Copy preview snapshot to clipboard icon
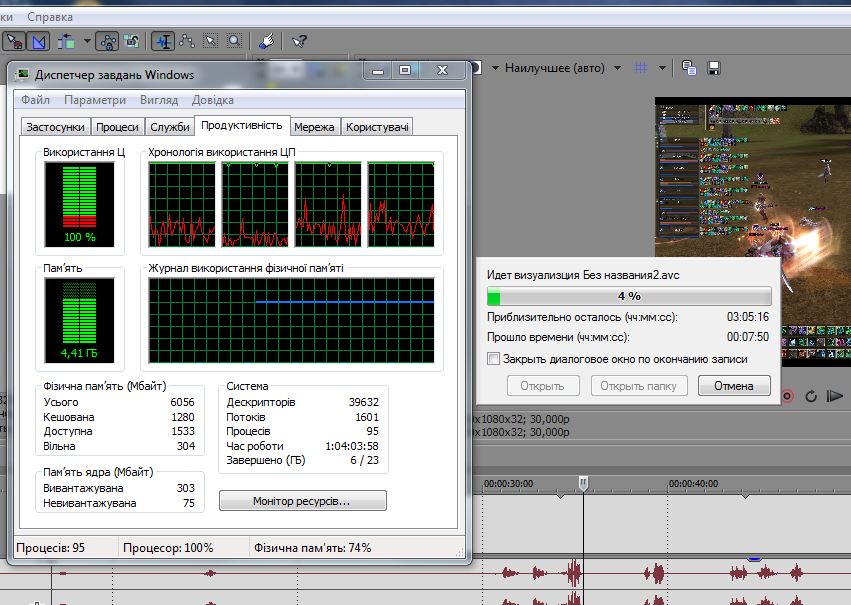The height and width of the screenshot is (605, 851). point(689,68)
